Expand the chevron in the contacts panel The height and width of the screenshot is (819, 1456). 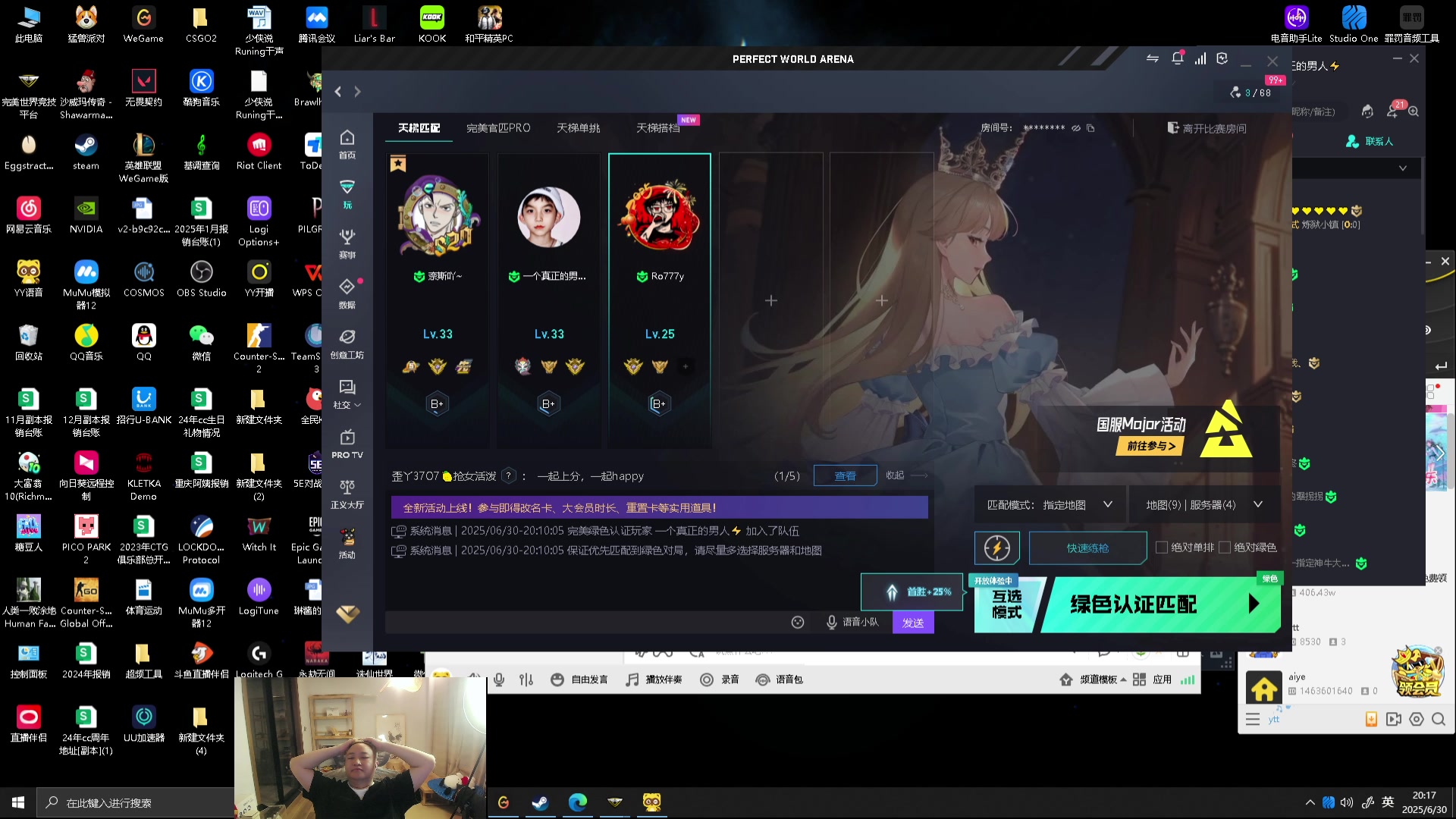[1403, 168]
